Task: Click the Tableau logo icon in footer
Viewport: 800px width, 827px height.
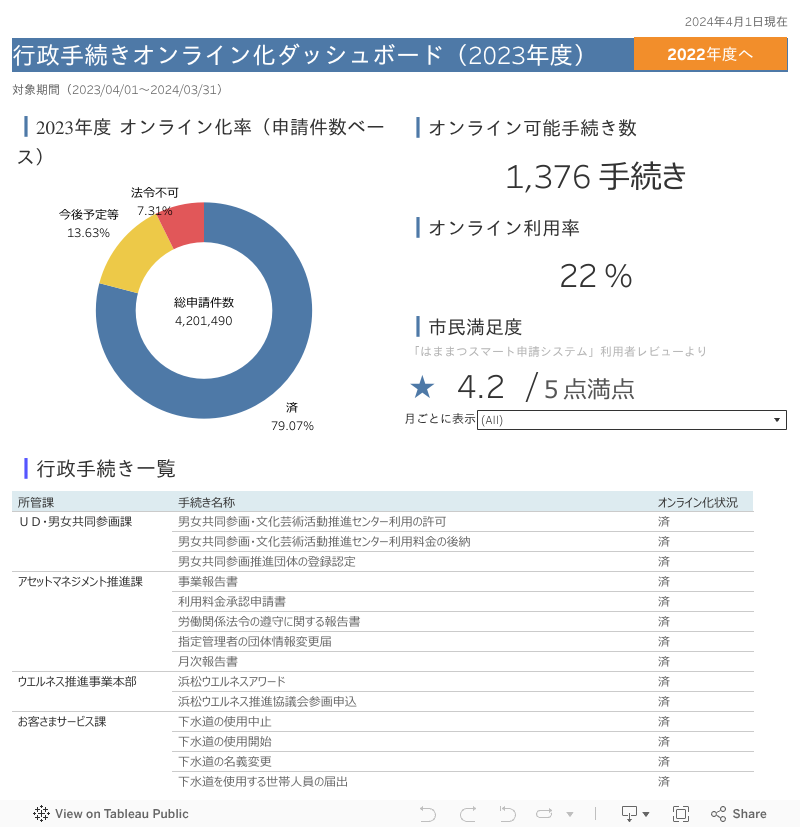Action: coord(41,814)
